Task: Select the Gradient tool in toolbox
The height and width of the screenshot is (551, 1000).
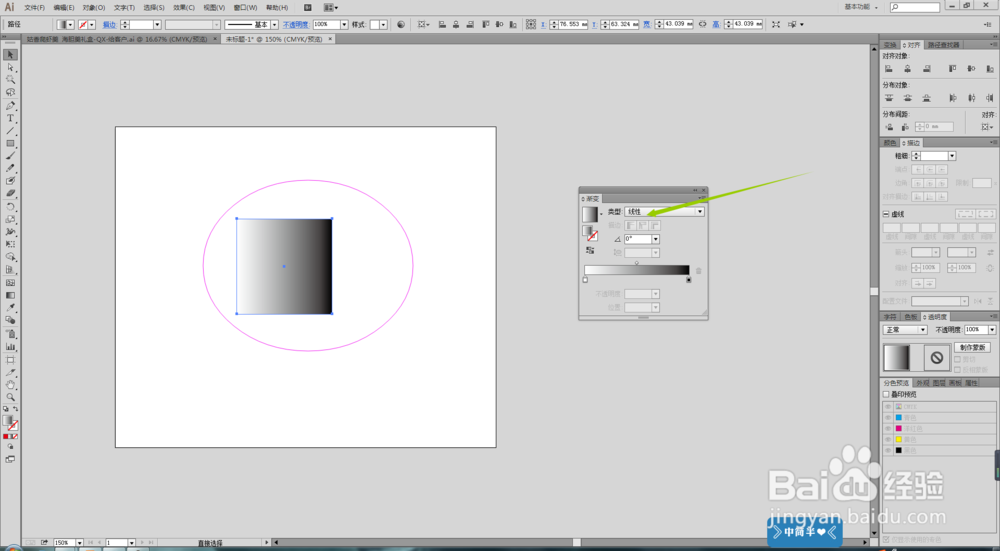Action: 10,295
